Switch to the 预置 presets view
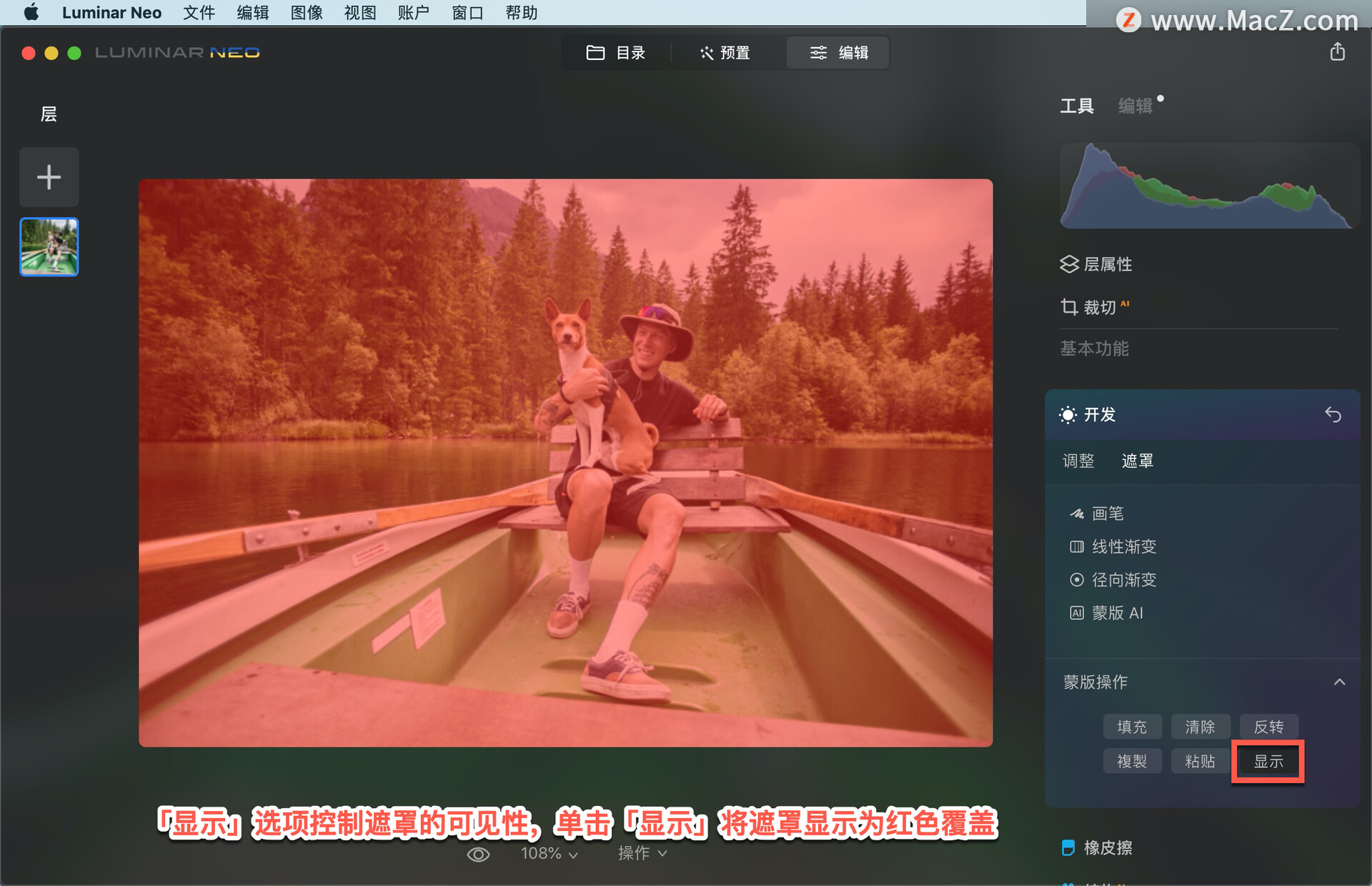The height and width of the screenshot is (886, 1372). click(725, 53)
